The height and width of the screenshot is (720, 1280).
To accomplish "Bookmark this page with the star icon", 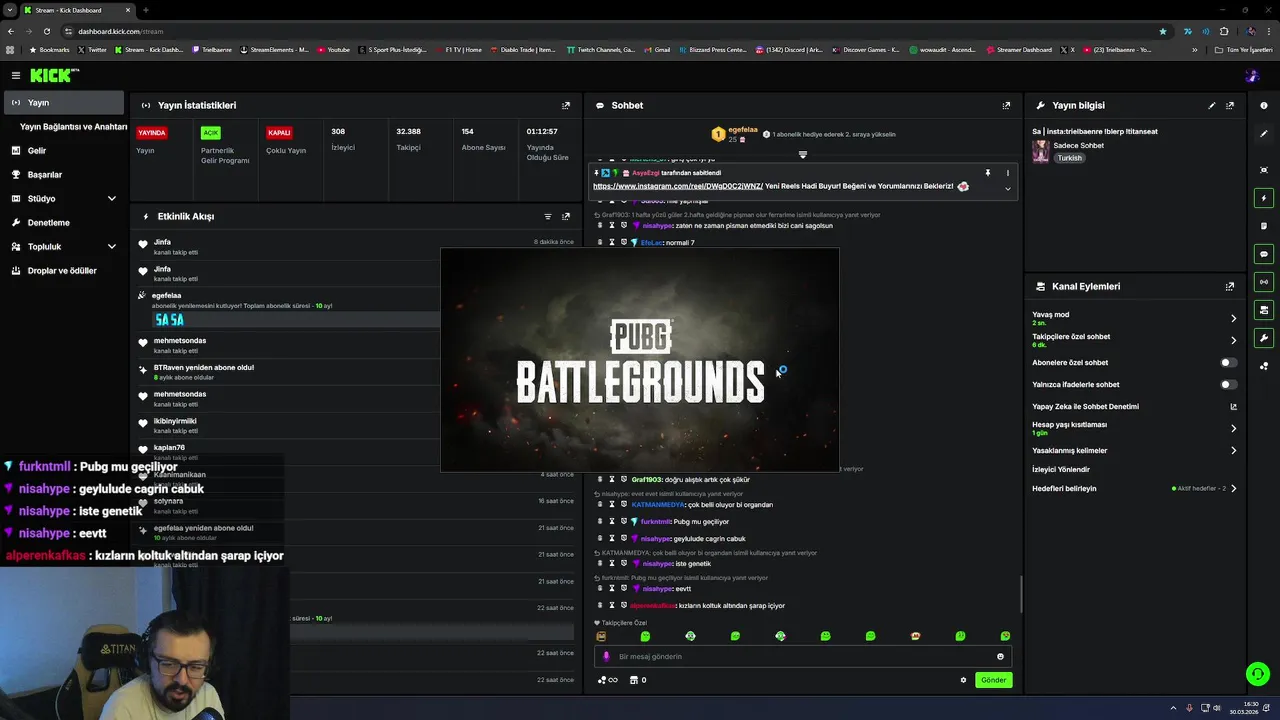I will (x=1162, y=31).
